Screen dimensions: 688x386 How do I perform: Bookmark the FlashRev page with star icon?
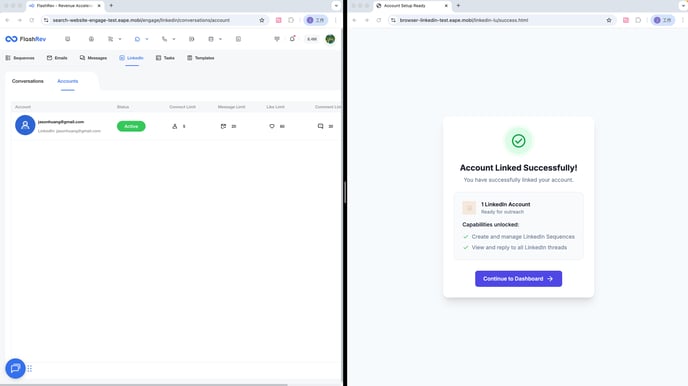click(x=262, y=20)
